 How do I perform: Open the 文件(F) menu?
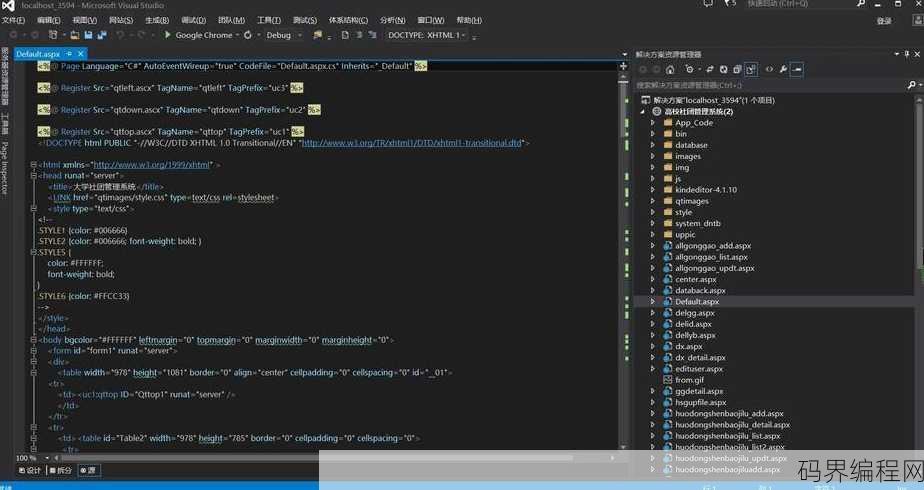point(13,20)
